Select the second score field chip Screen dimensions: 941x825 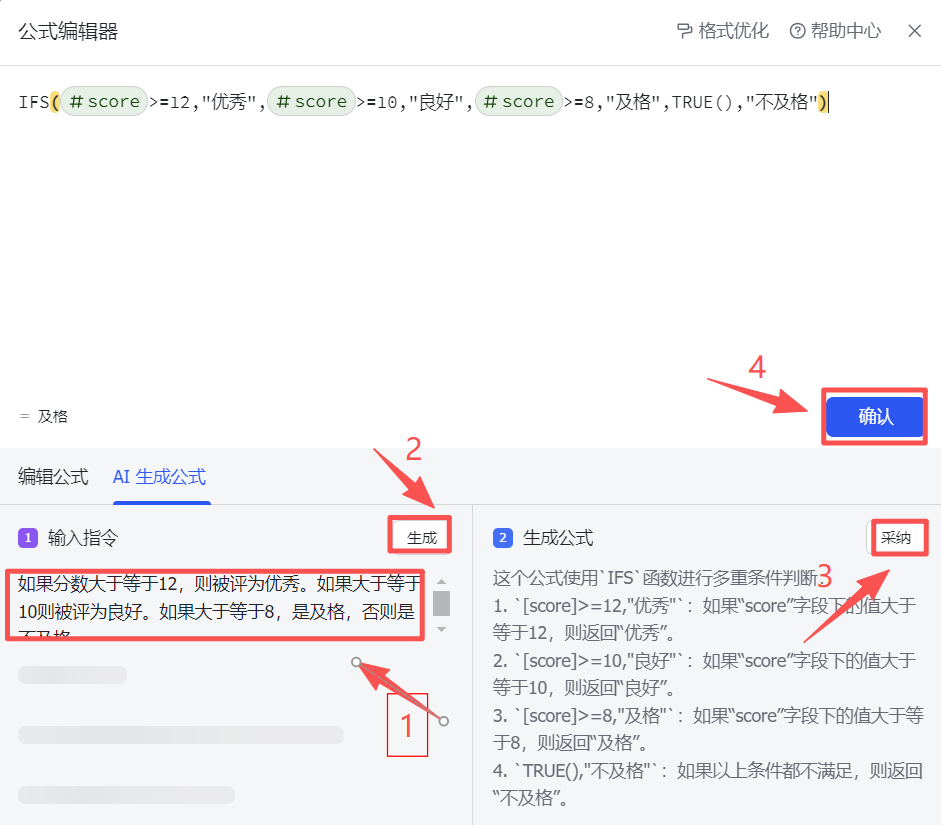[311, 101]
